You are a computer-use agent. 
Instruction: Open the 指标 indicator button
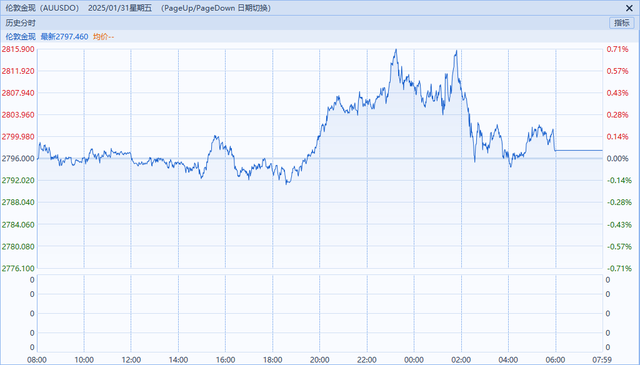622,23
